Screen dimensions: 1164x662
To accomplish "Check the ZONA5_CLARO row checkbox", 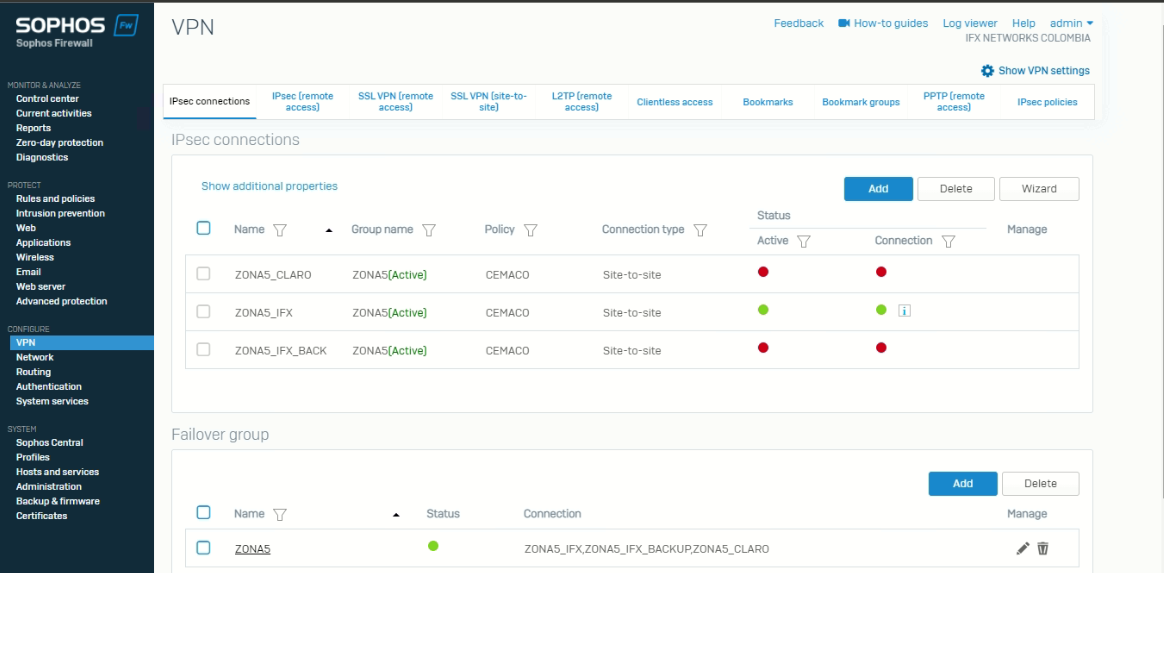I will point(204,274).
